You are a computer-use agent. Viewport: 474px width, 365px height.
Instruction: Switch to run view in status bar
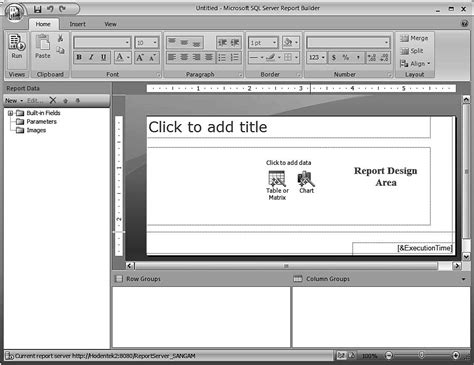[351, 356]
